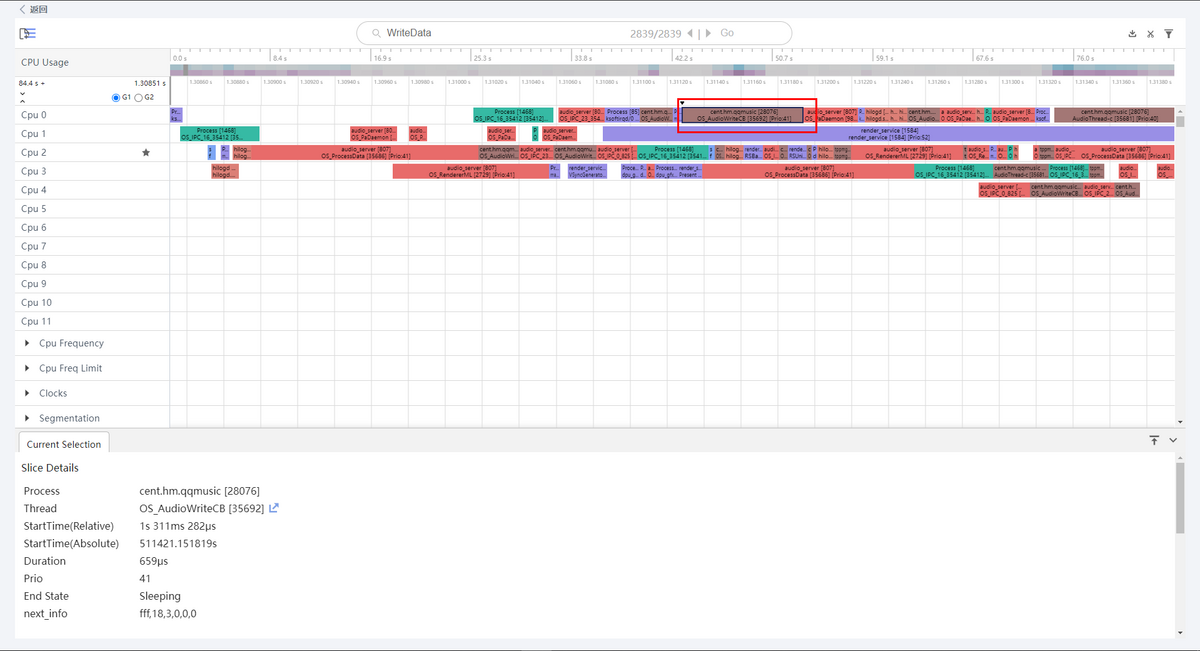The width and height of the screenshot is (1200, 651).
Task: Click the sidebar menu toggle icon
Action: 28,33
